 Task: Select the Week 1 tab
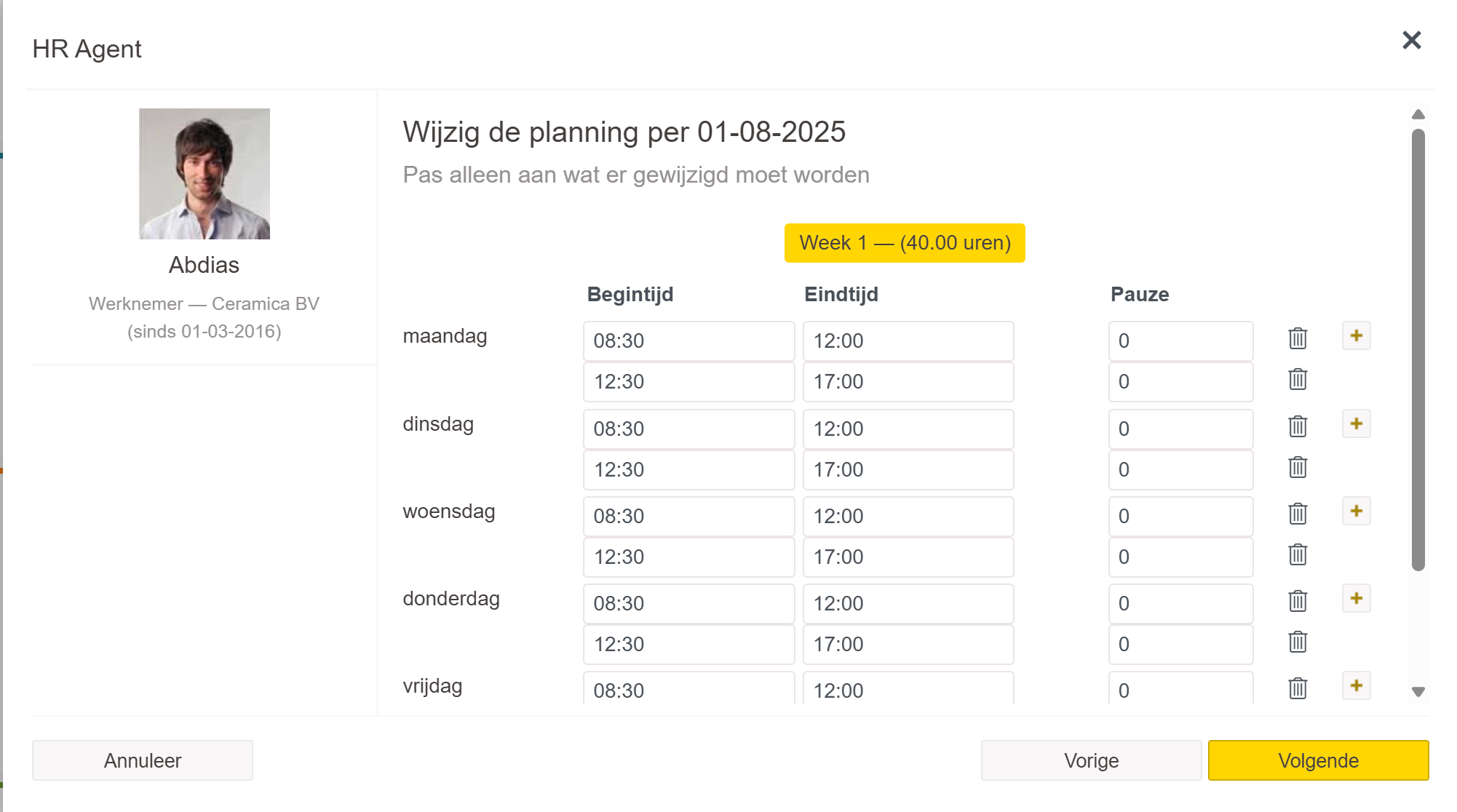coord(905,243)
